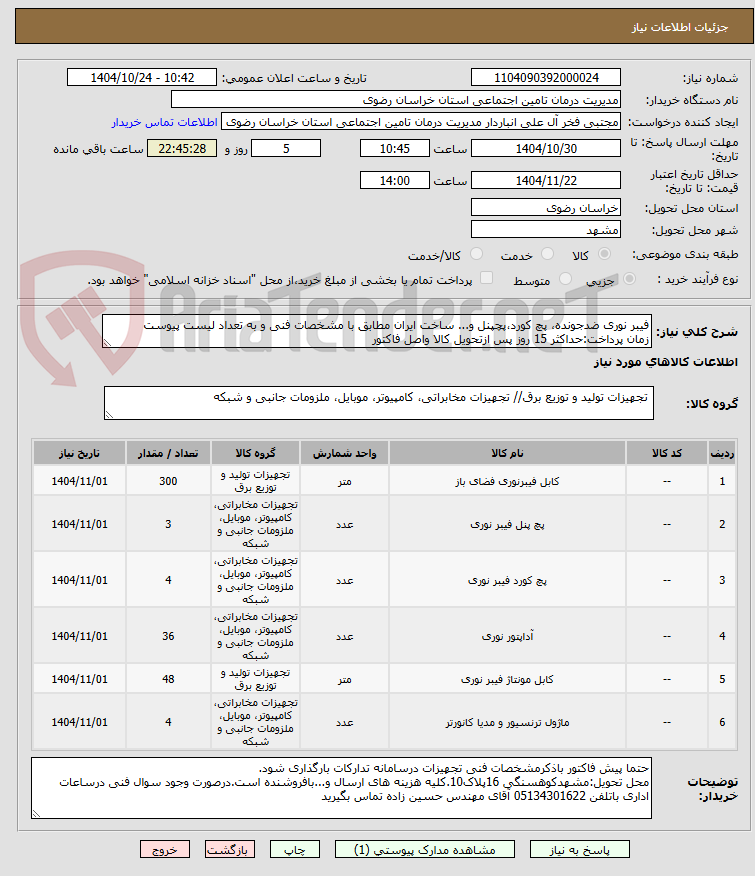This screenshot has width=755, height=876.
Task: Click quantity 300 in row 1
Action: pyautogui.click(x=168, y=481)
